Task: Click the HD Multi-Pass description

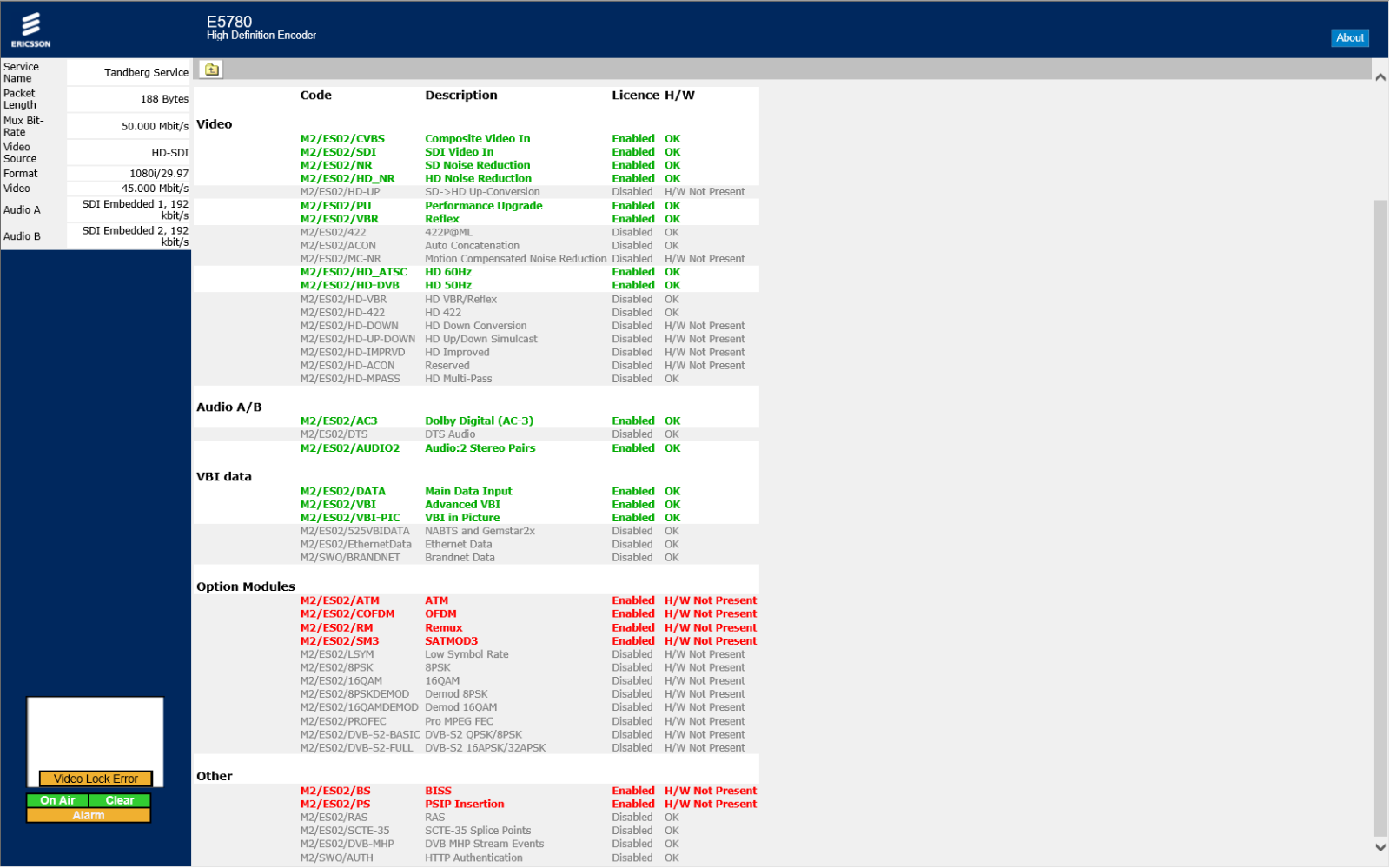Action: [458, 379]
